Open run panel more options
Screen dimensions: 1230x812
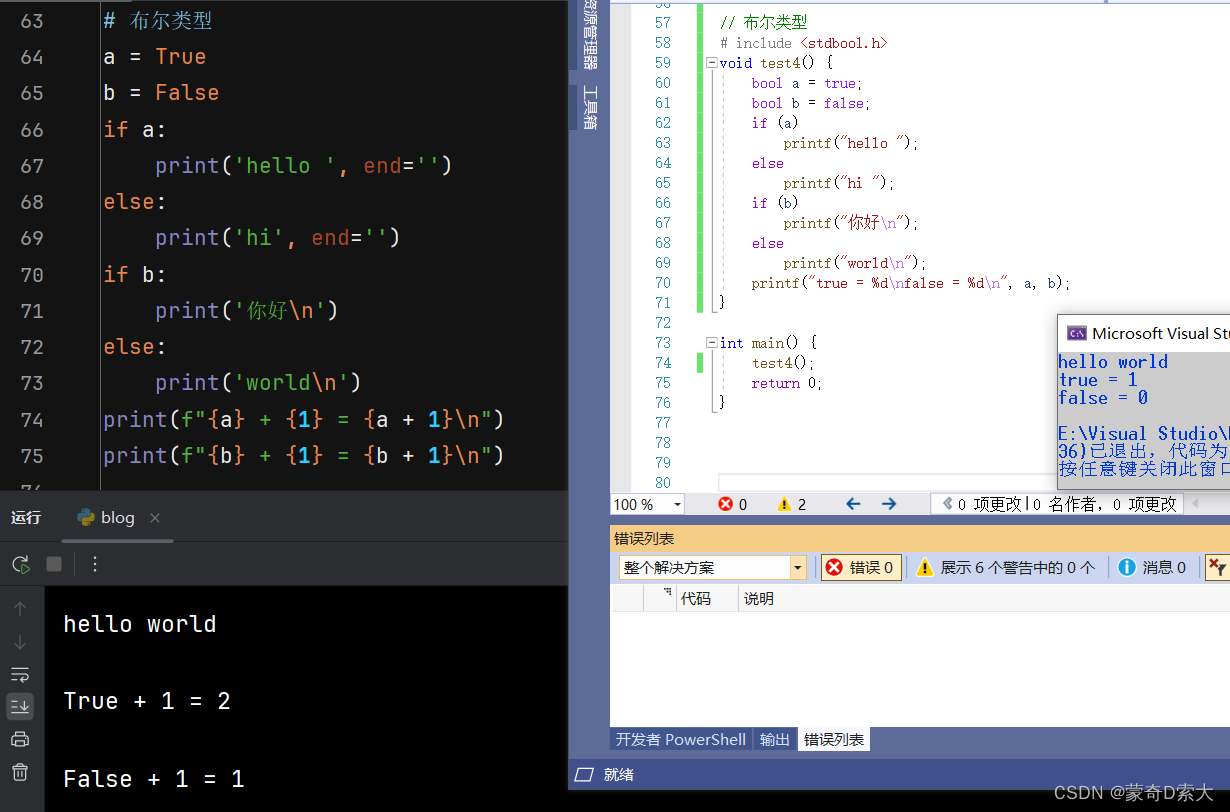tap(95, 564)
